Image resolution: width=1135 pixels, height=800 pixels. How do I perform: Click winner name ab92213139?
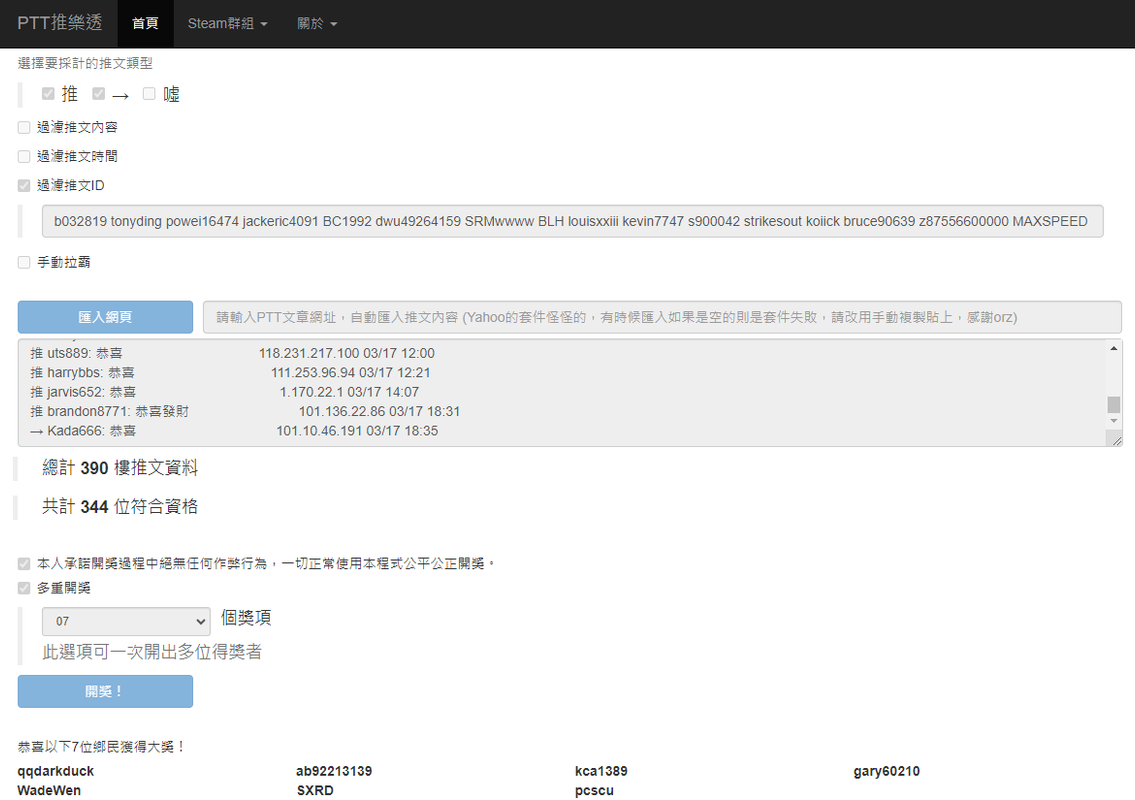click(x=334, y=771)
